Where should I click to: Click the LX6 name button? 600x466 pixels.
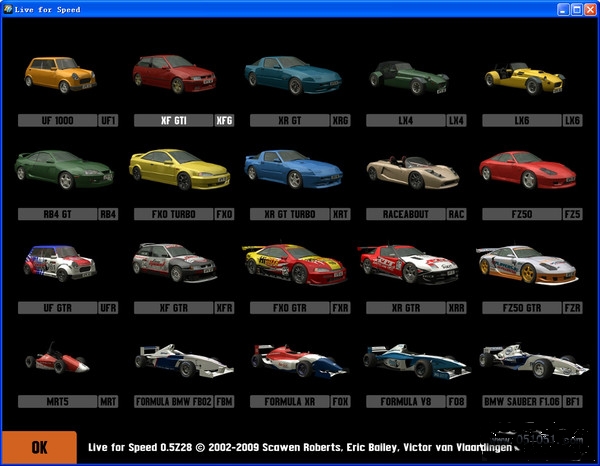pyautogui.click(x=522, y=121)
